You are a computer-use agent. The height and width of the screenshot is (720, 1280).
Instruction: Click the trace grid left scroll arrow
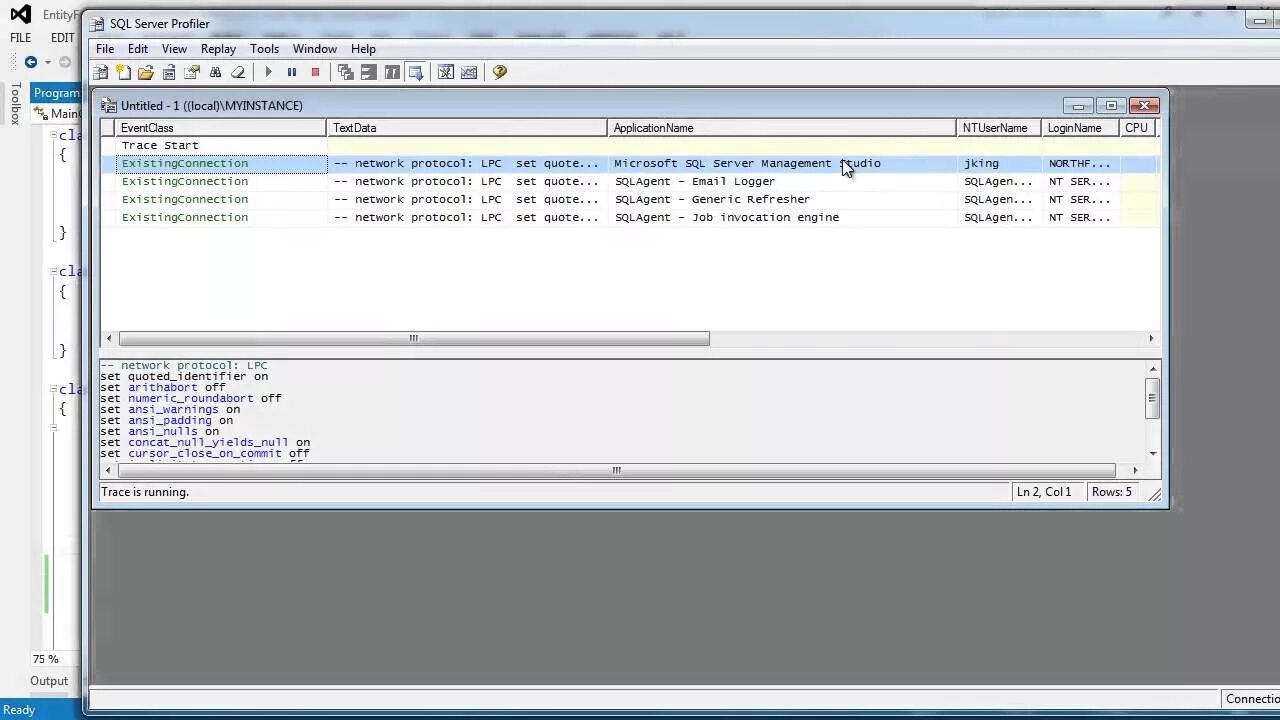[109, 338]
